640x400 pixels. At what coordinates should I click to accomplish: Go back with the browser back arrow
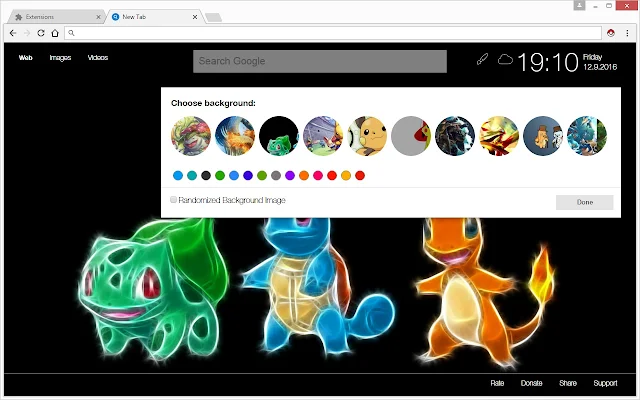click(13, 33)
